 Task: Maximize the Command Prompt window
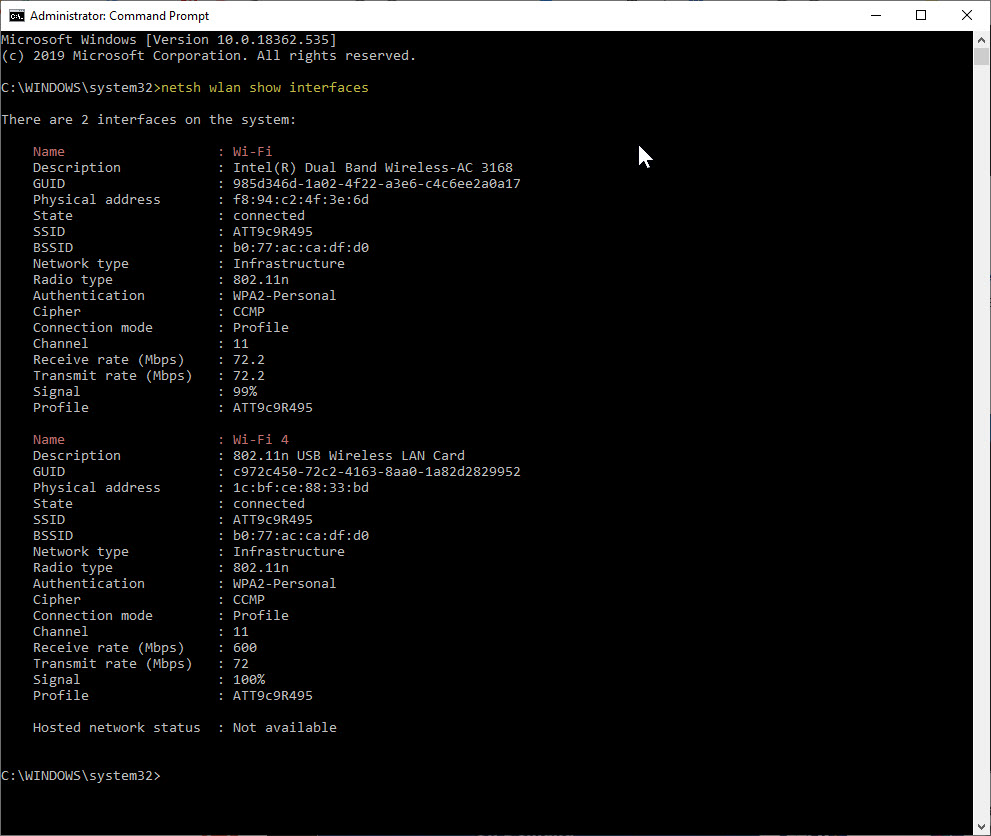[x=921, y=16]
